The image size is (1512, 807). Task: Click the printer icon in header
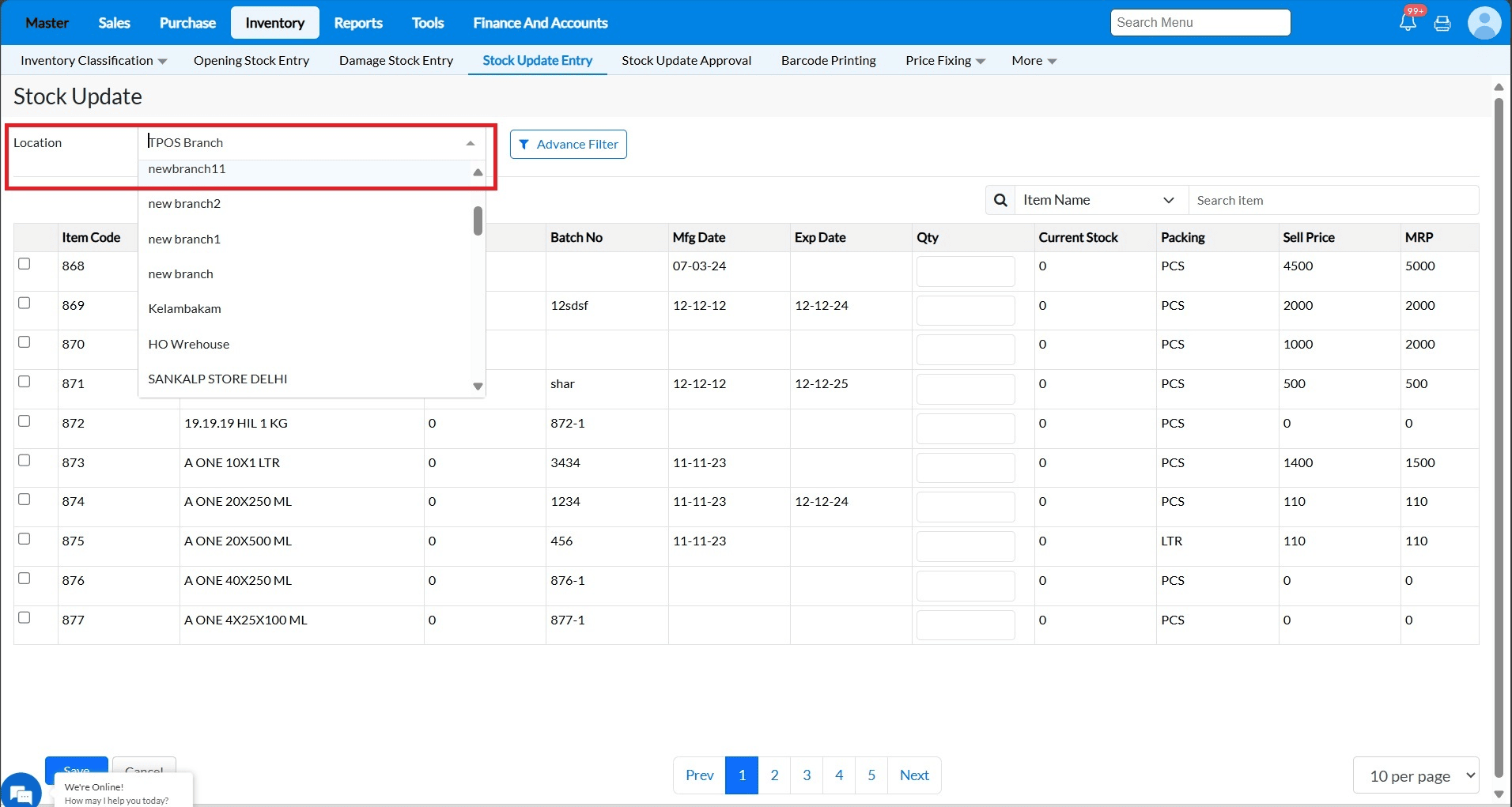click(1442, 24)
